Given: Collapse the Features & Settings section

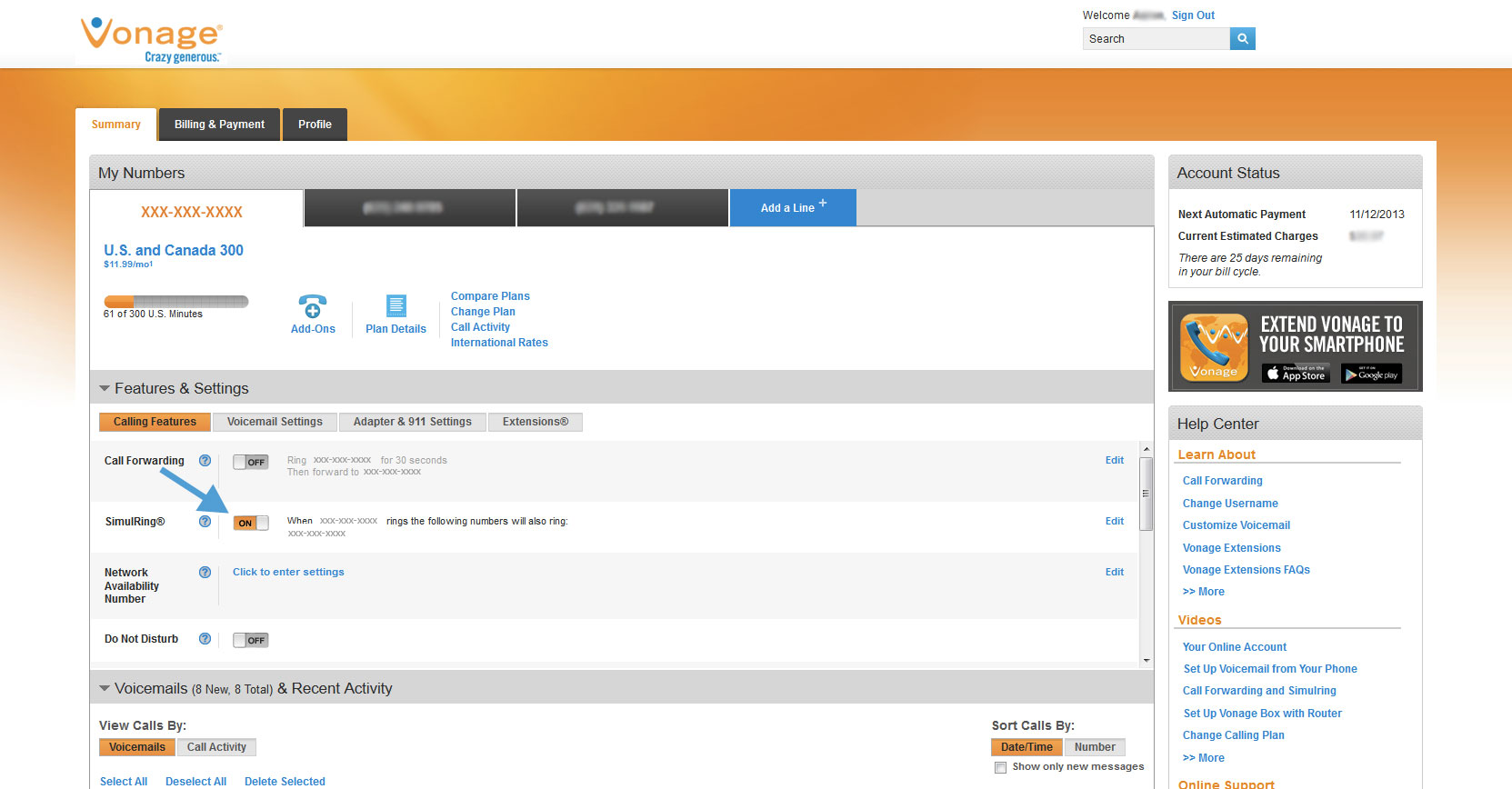Looking at the screenshot, I should 105,388.
